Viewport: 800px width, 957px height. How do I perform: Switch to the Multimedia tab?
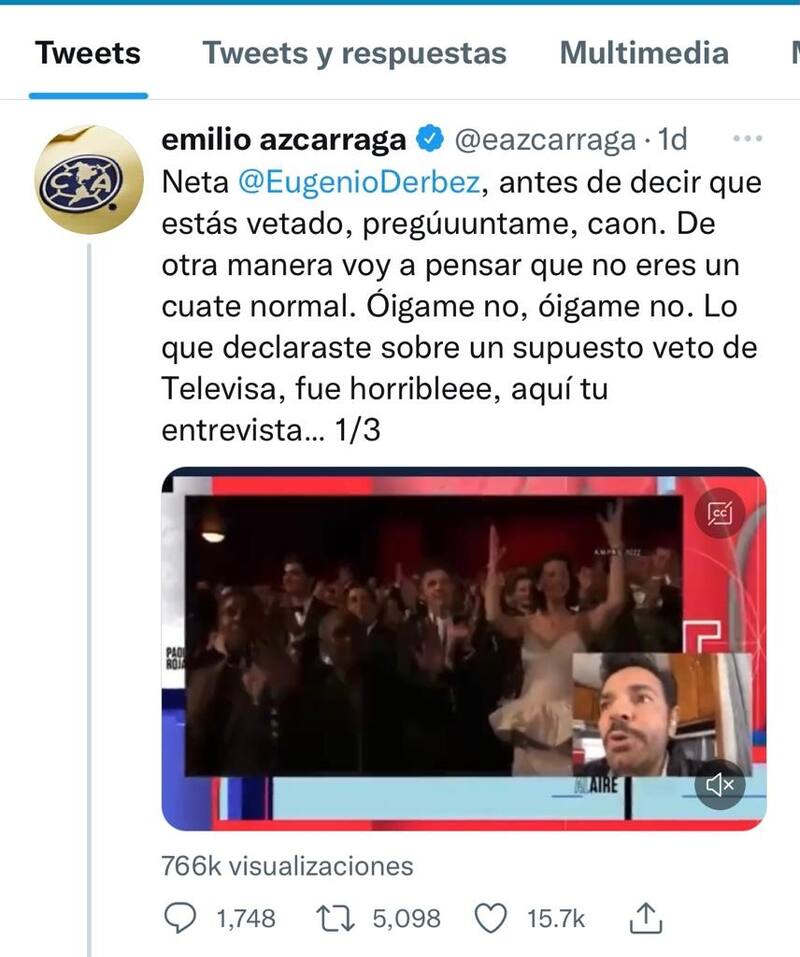coord(644,52)
